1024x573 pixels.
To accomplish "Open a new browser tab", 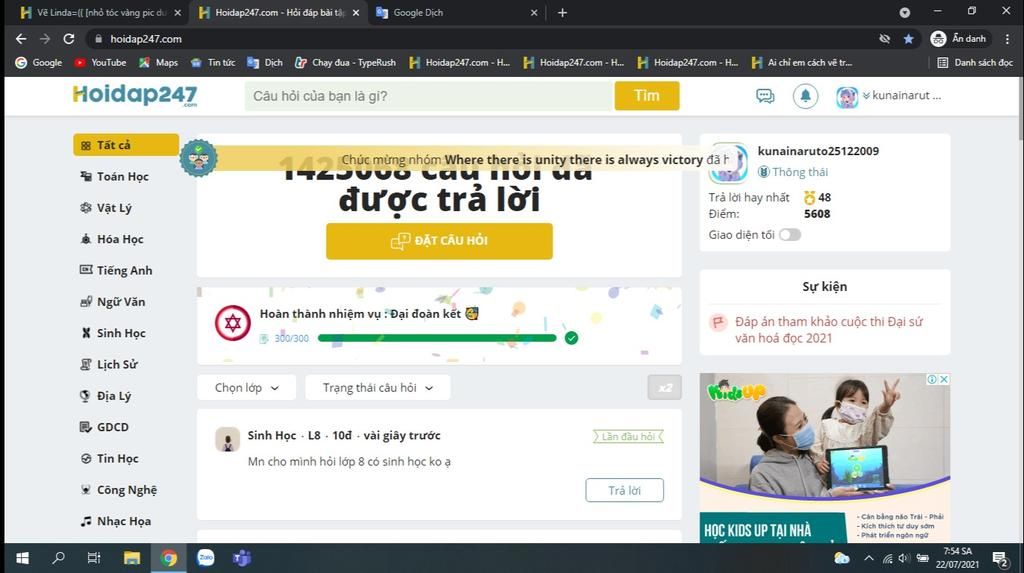I will [562, 12].
